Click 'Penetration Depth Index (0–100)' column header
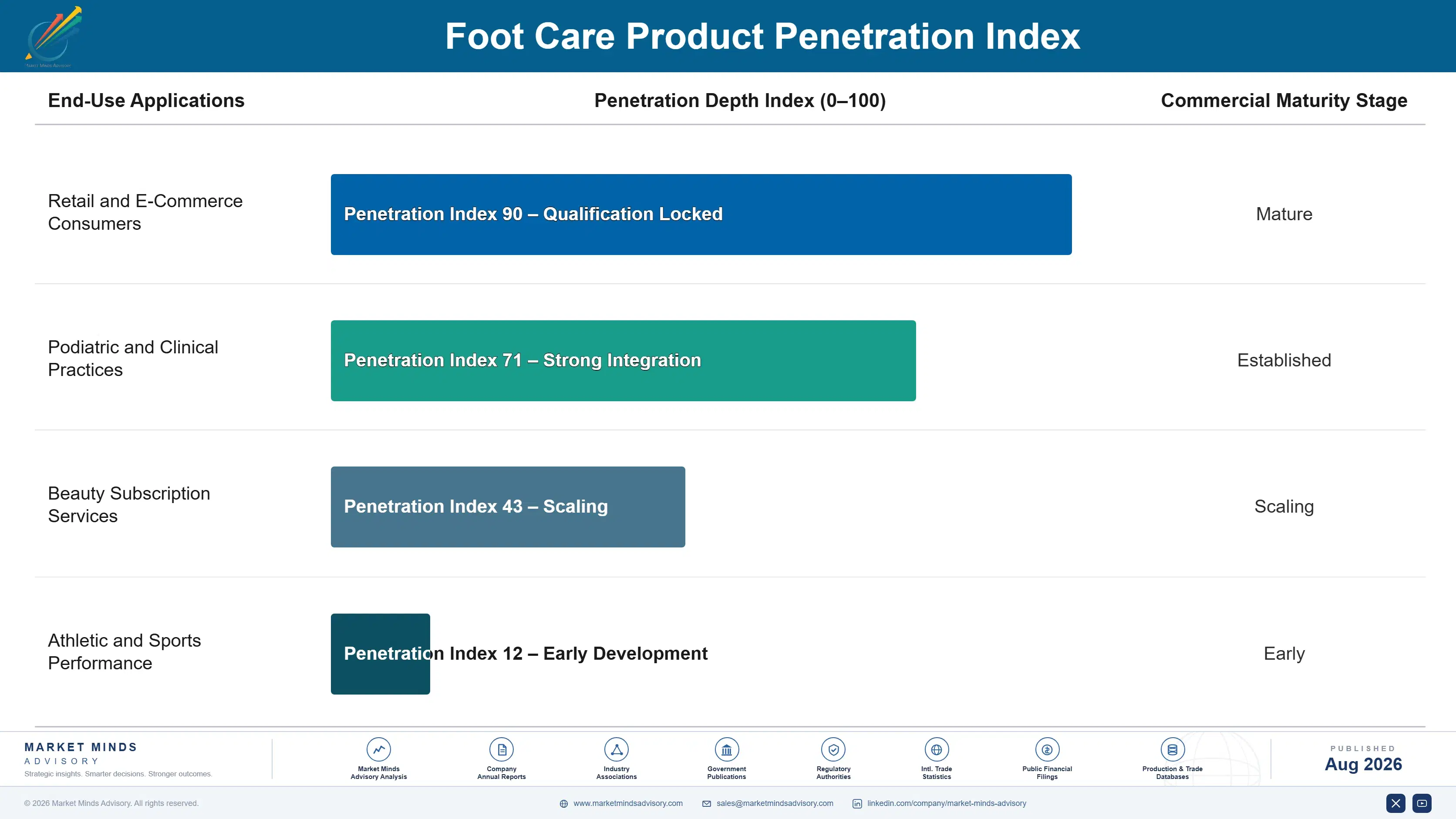This screenshot has height=819, width=1456. pyautogui.click(x=740, y=101)
